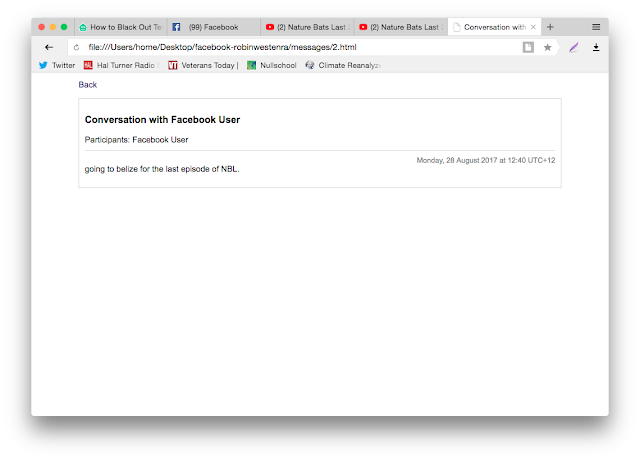
Task: Open the hamburger menu icon
Action: [596, 27]
